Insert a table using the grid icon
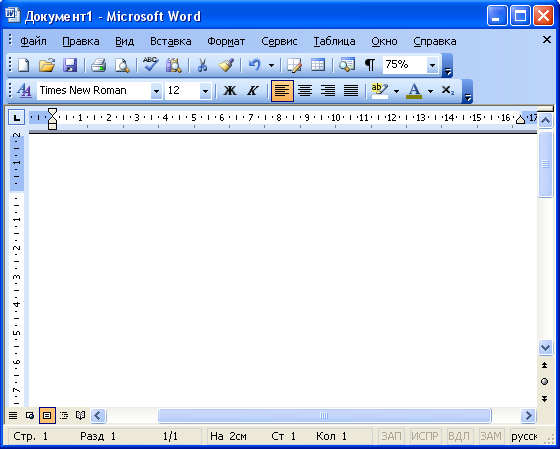This screenshot has width=560, height=449. [x=318, y=65]
